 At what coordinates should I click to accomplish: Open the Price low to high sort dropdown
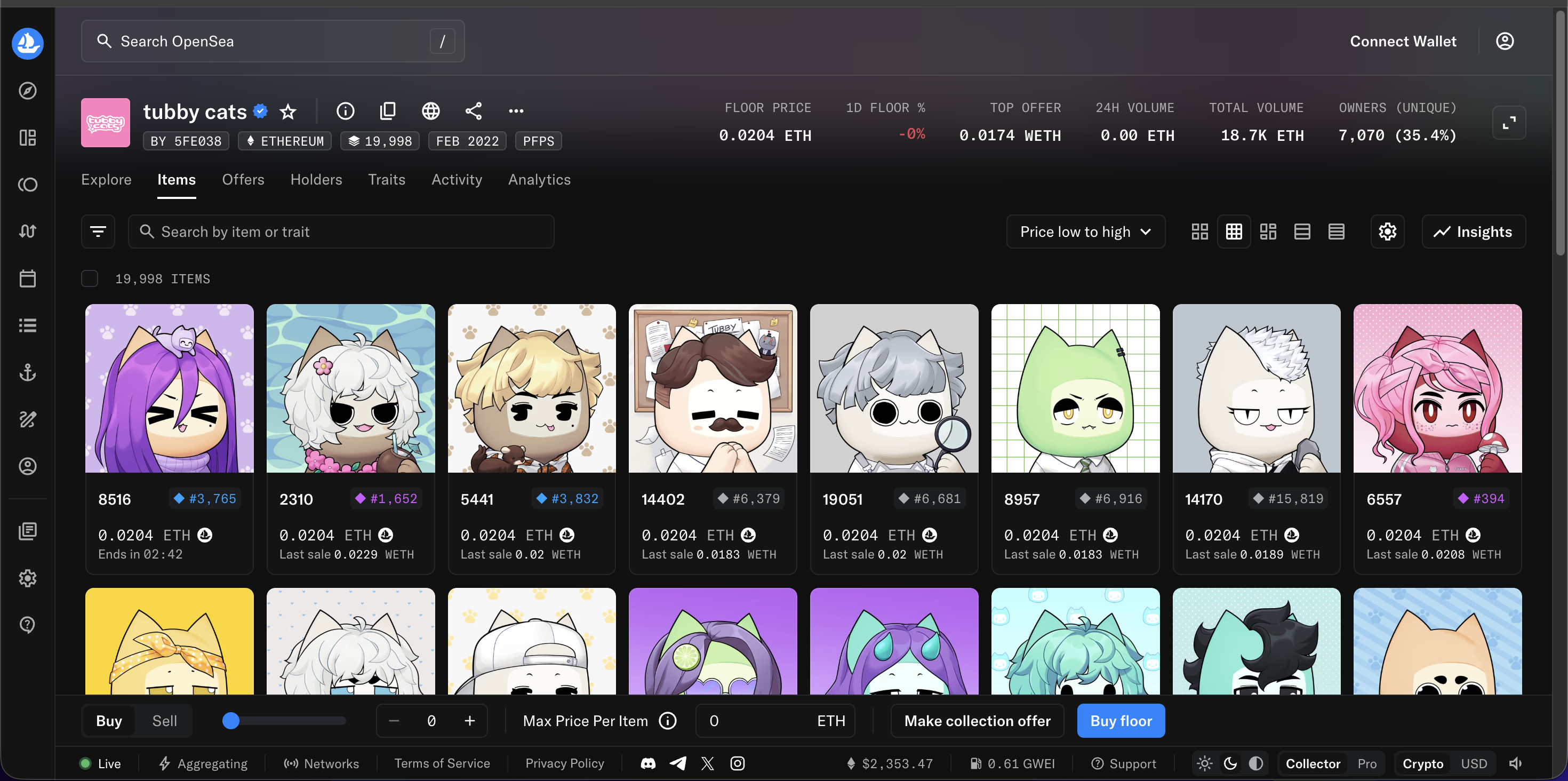[1085, 232]
